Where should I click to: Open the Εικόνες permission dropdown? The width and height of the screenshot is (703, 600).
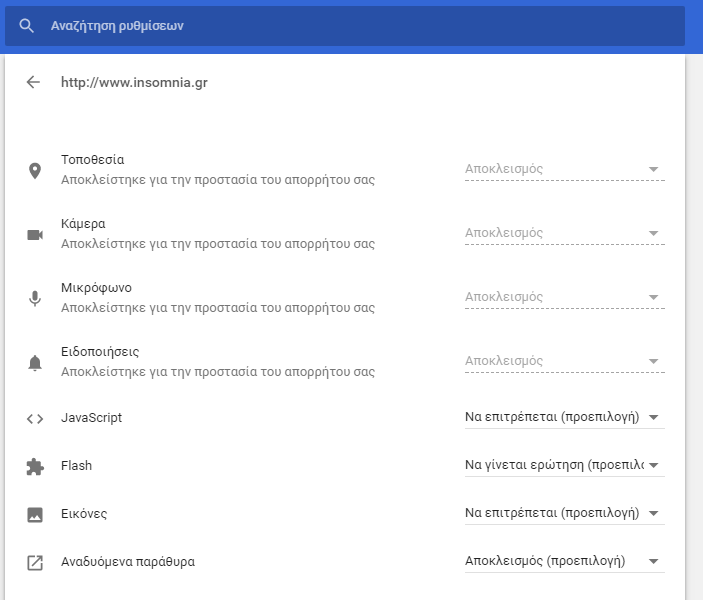click(564, 513)
